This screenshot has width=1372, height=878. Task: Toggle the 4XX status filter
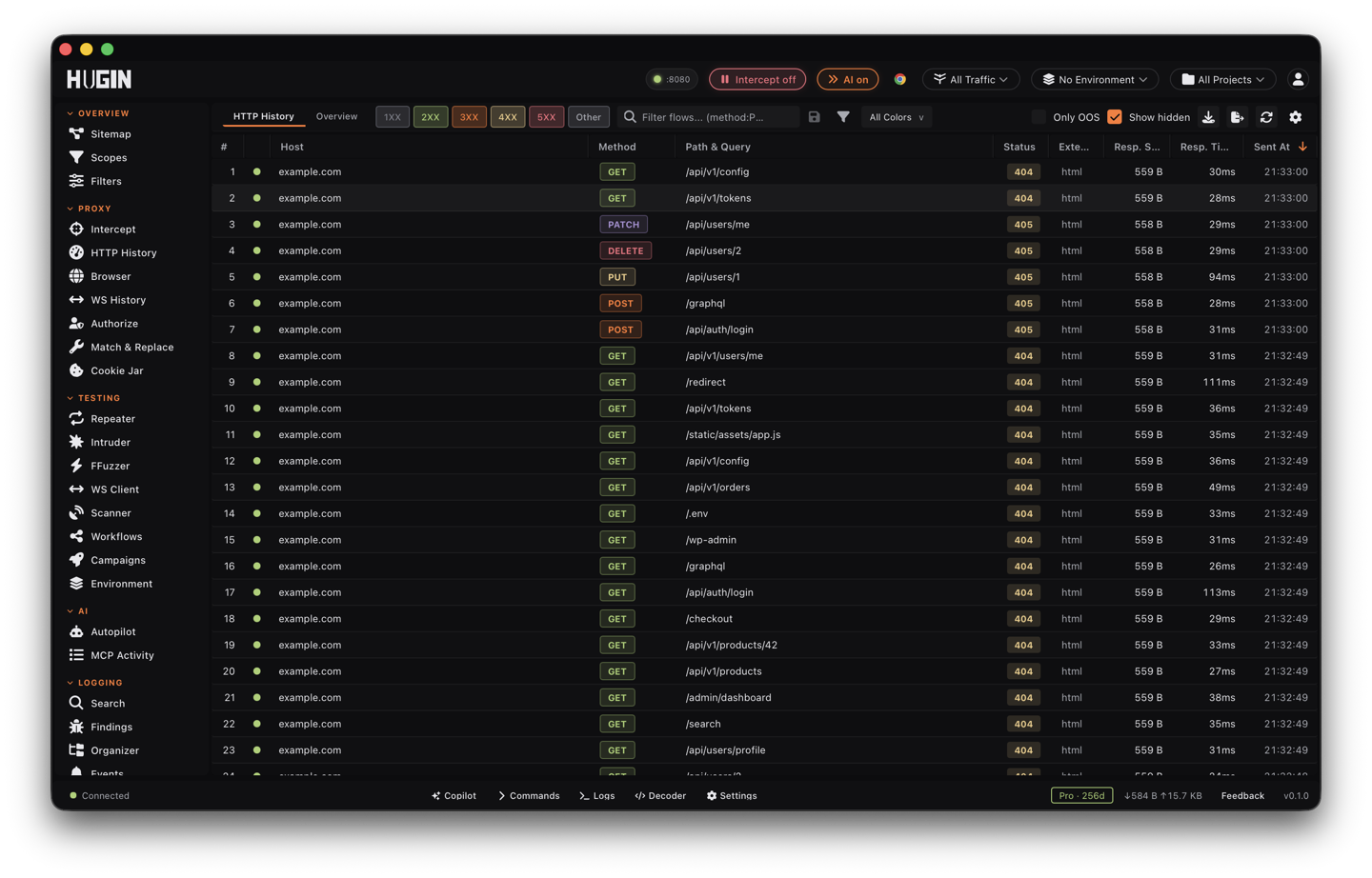click(x=508, y=117)
